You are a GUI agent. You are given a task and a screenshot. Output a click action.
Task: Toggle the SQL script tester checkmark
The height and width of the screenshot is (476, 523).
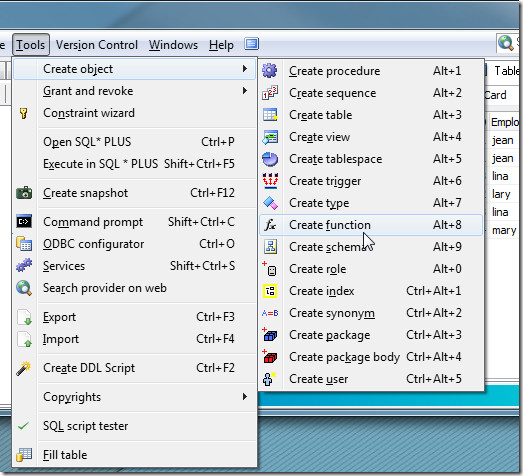coord(23,426)
